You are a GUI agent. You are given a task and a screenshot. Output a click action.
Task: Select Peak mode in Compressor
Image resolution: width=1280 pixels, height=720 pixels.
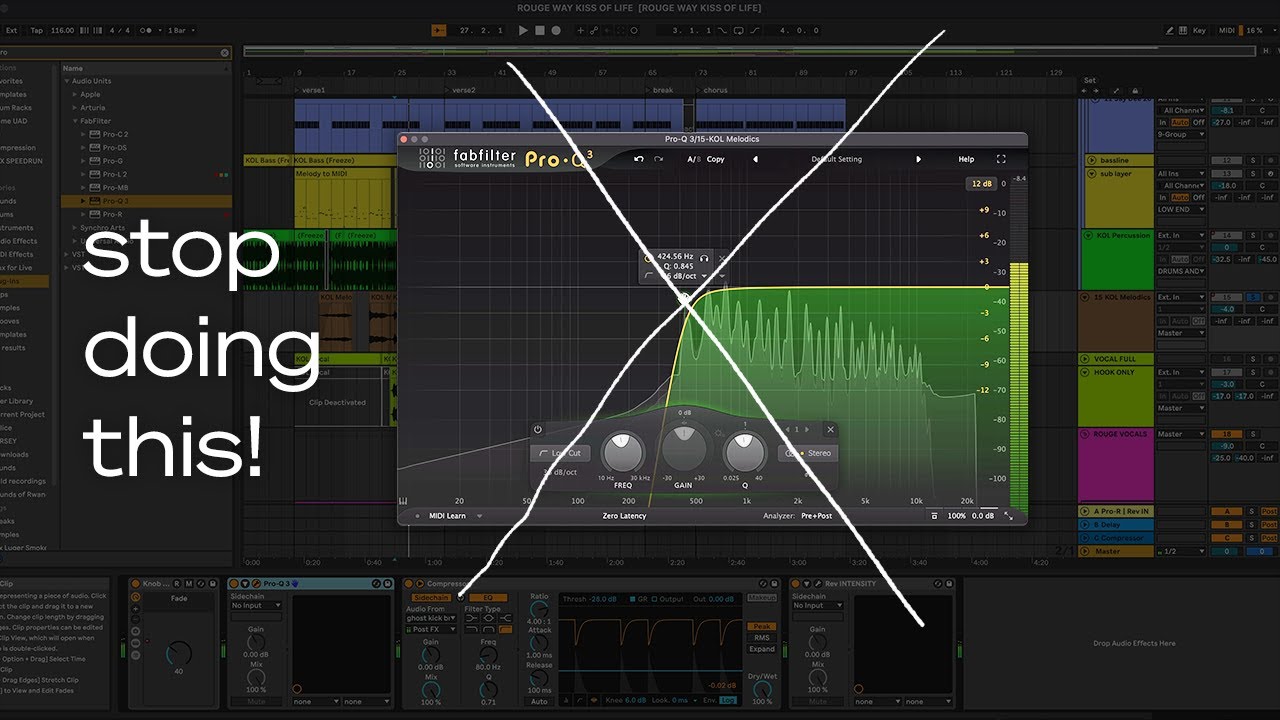pos(761,625)
